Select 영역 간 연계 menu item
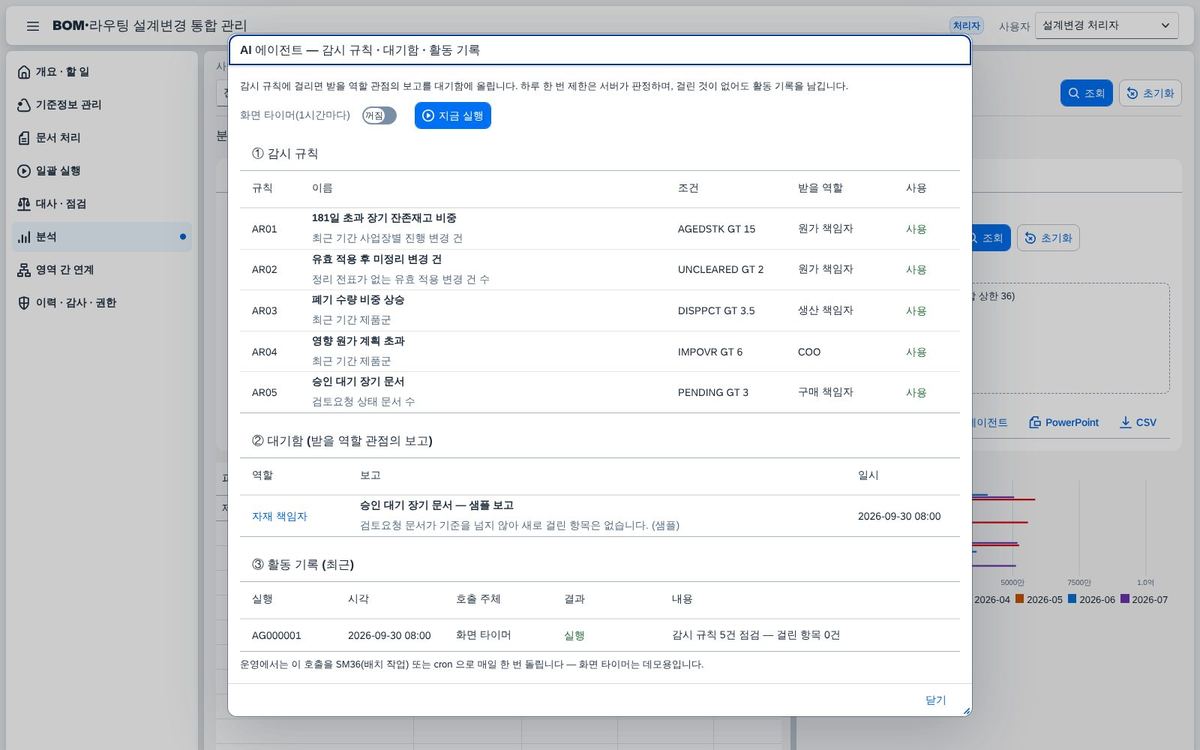This screenshot has width=1200, height=750. click(x=102, y=270)
